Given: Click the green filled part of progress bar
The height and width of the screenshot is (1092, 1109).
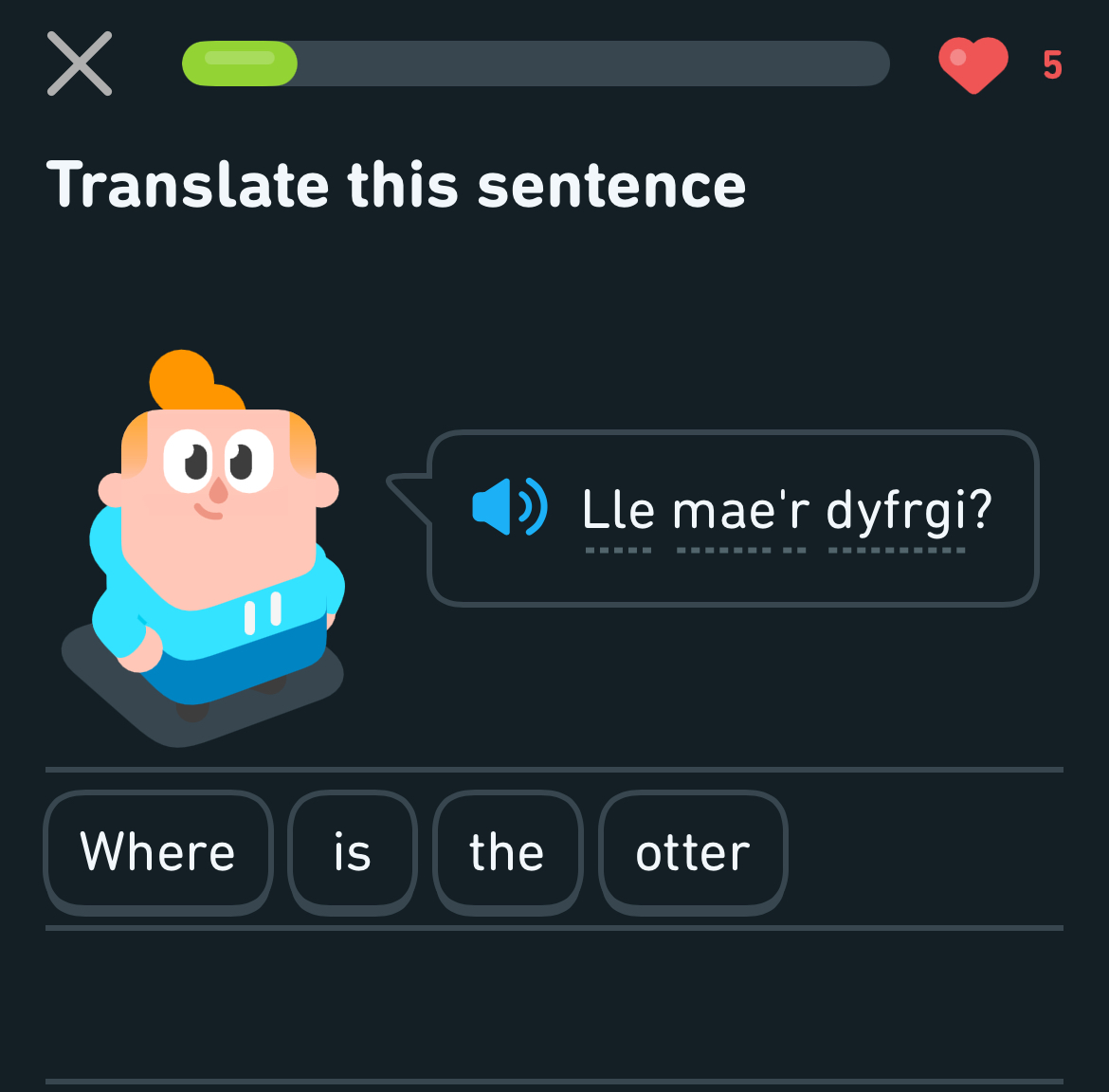Looking at the screenshot, I should pos(240,64).
